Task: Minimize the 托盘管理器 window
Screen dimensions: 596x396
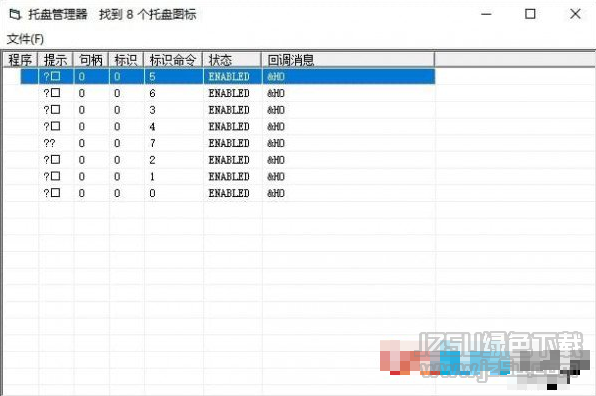Action: tap(486, 14)
